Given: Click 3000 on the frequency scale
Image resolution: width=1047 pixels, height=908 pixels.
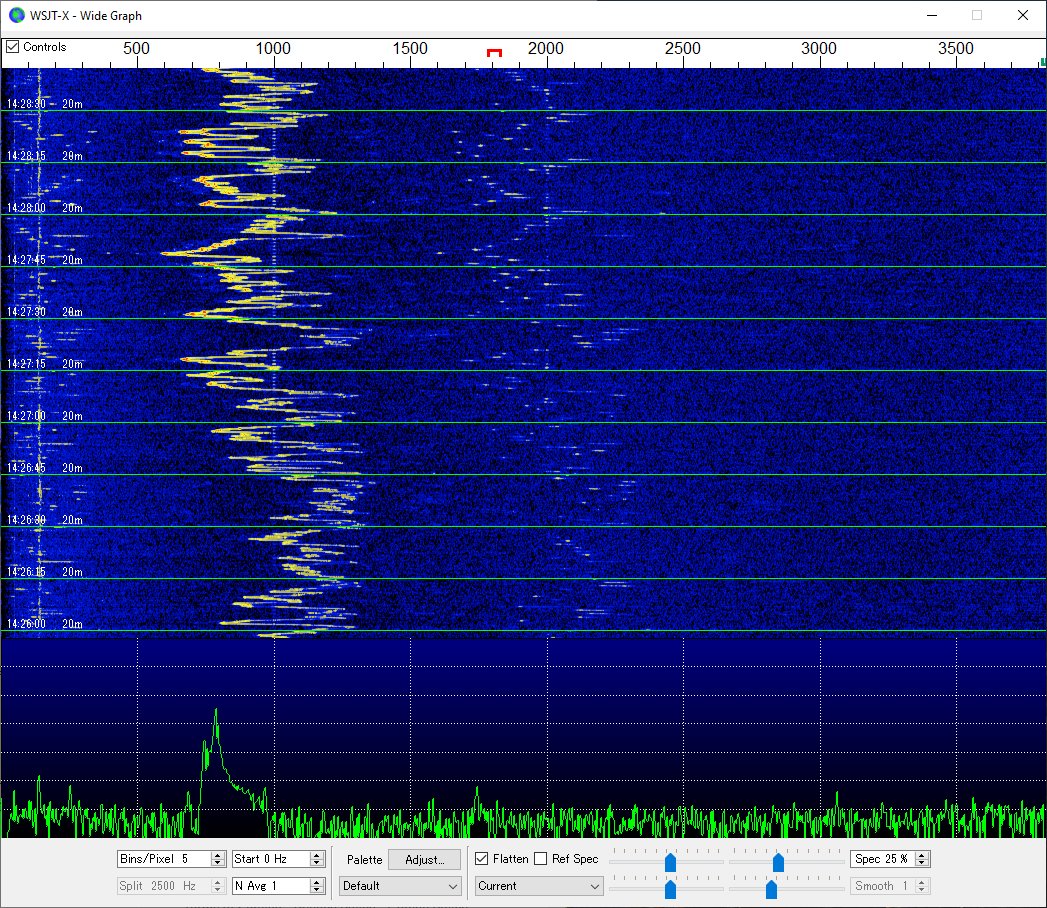Looking at the screenshot, I should (819, 48).
